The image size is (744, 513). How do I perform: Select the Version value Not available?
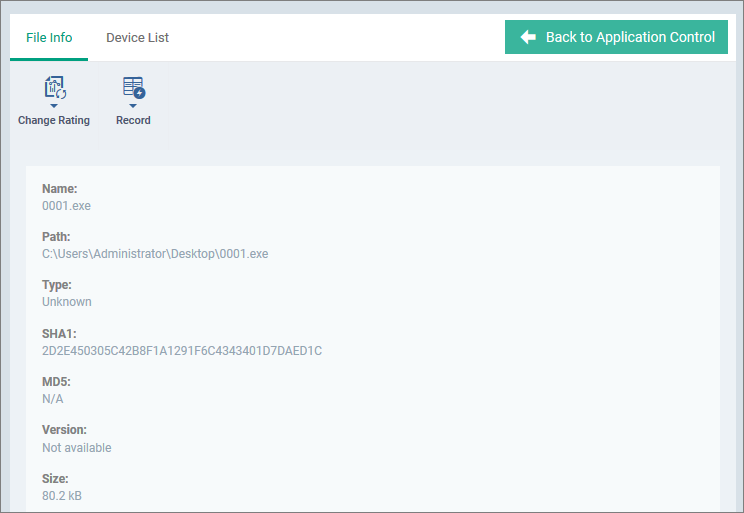point(77,448)
